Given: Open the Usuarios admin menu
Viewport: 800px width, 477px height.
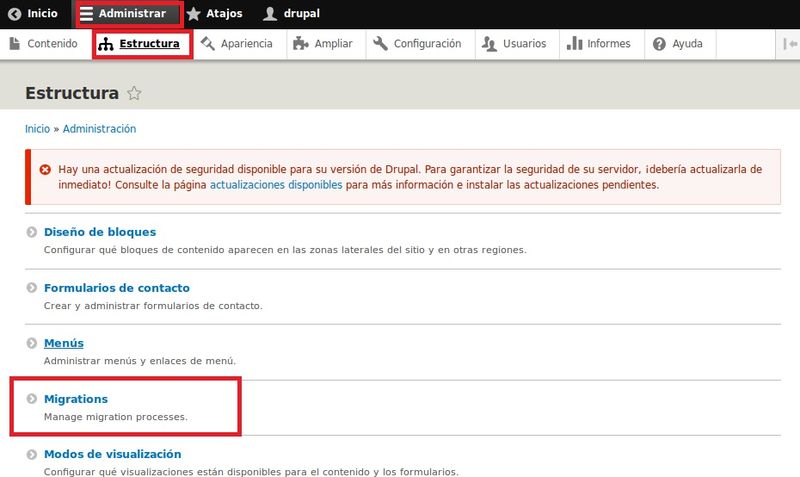Looking at the screenshot, I should tap(514, 44).
